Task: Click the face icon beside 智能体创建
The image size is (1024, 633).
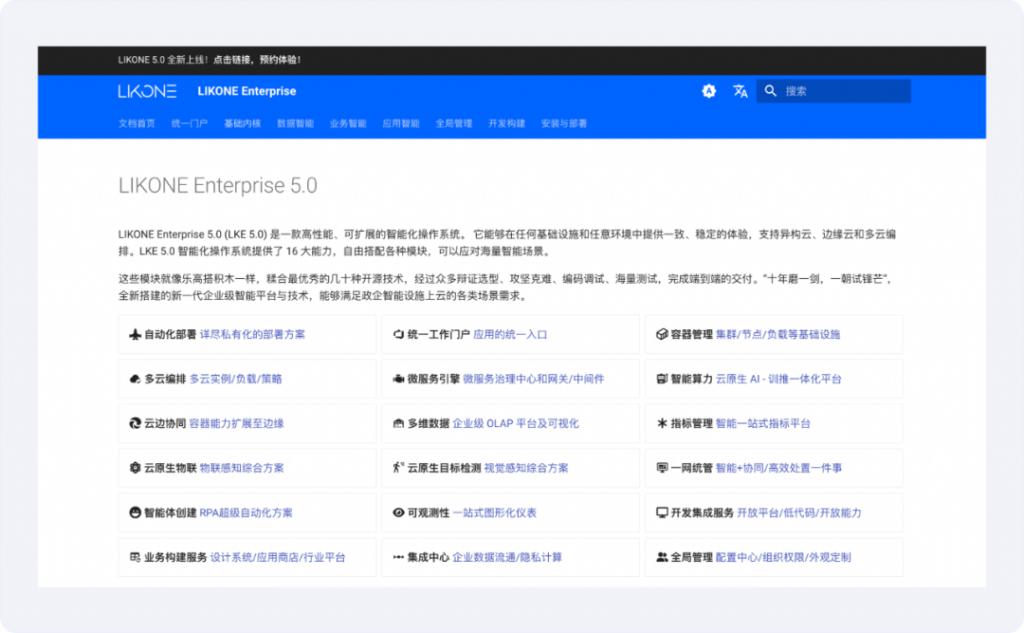Action: tap(135, 513)
